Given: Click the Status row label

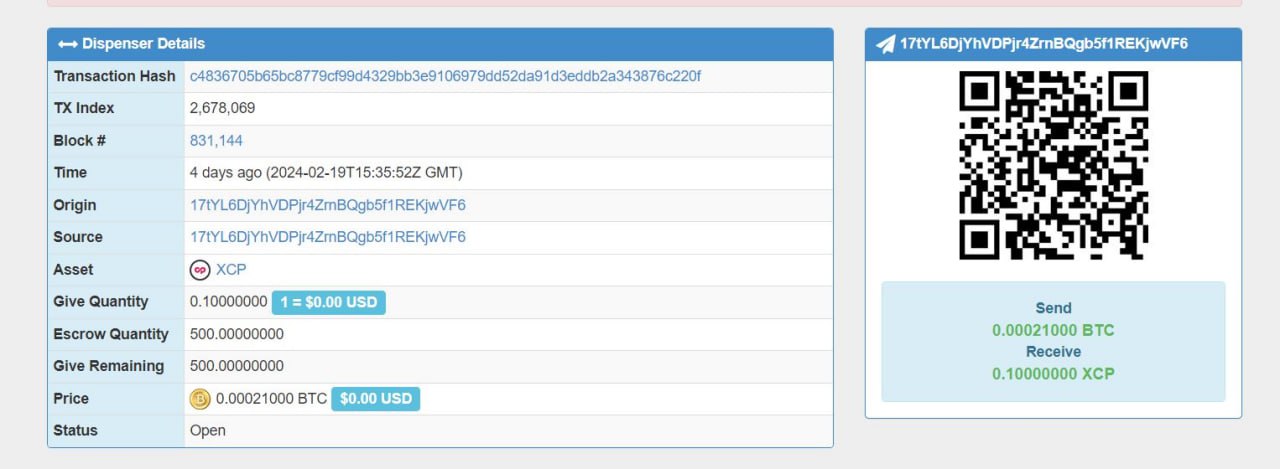Looking at the screenshot, I should [x=76, y=431].
